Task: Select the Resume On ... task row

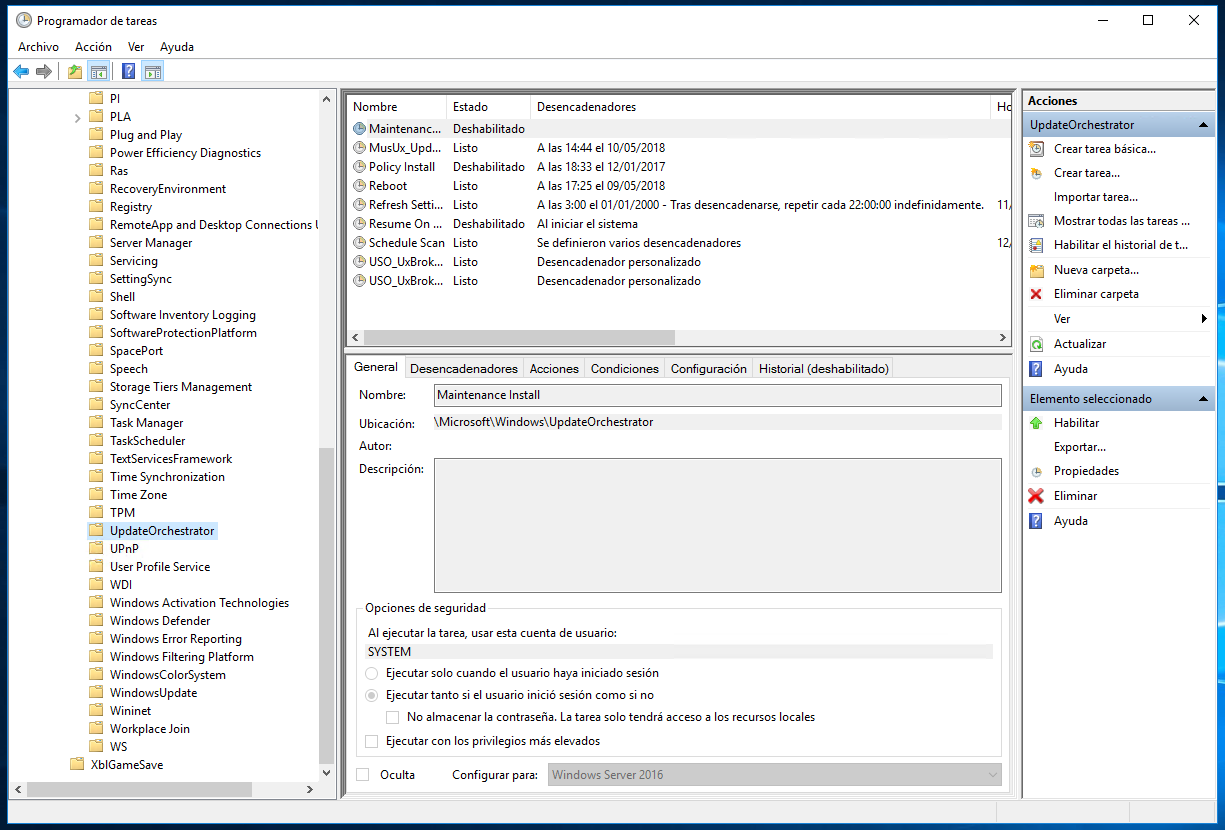Action: point(678,224)
